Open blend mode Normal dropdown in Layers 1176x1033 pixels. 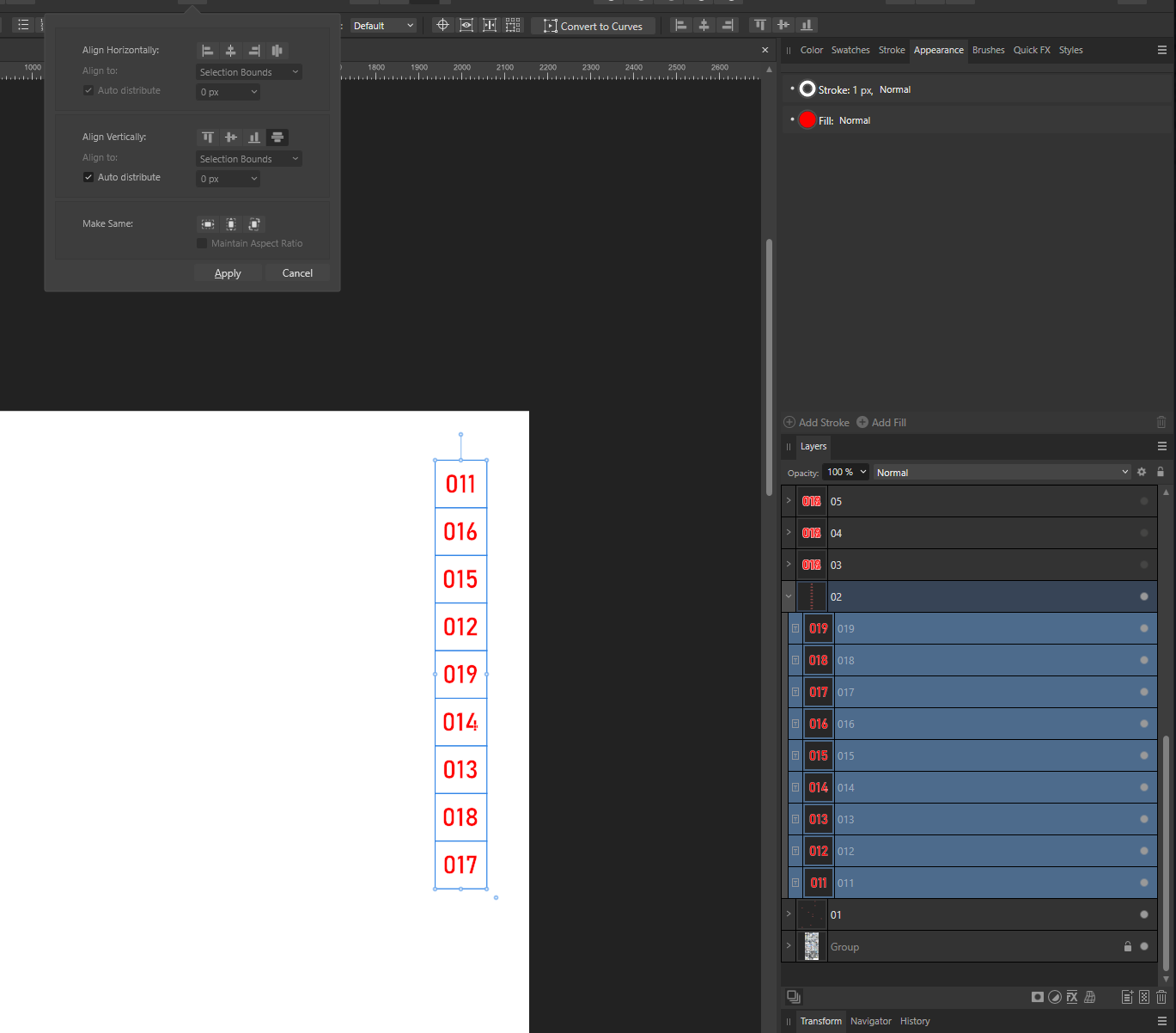(x=1002, y=472)
